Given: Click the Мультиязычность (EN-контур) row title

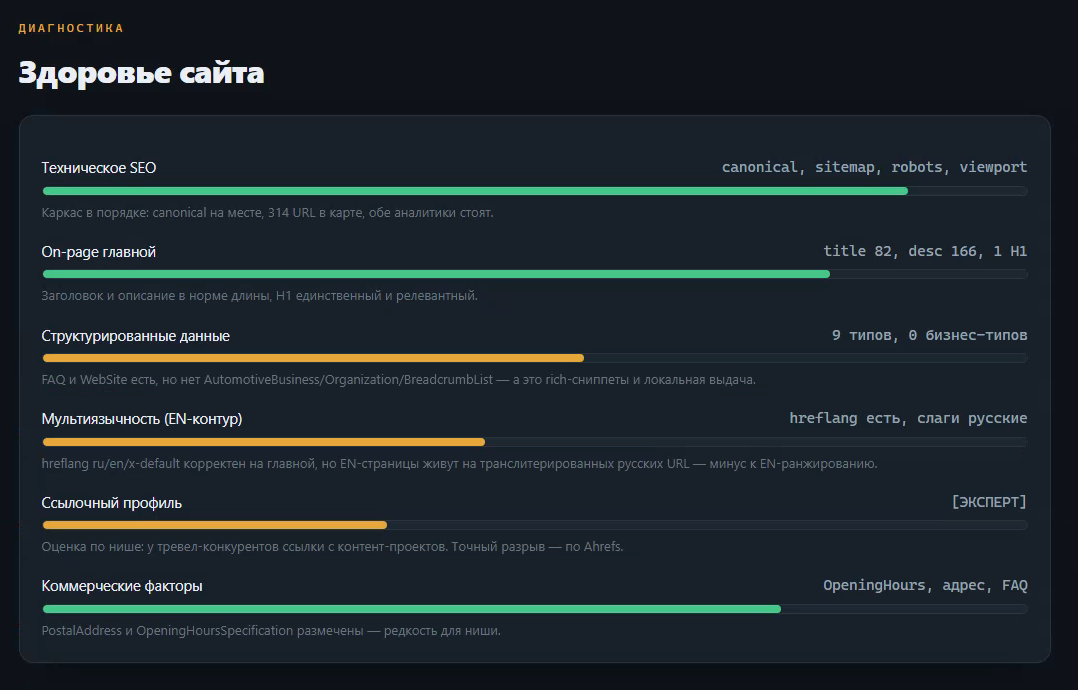Looking at the screenshot, I should [142, 419].
